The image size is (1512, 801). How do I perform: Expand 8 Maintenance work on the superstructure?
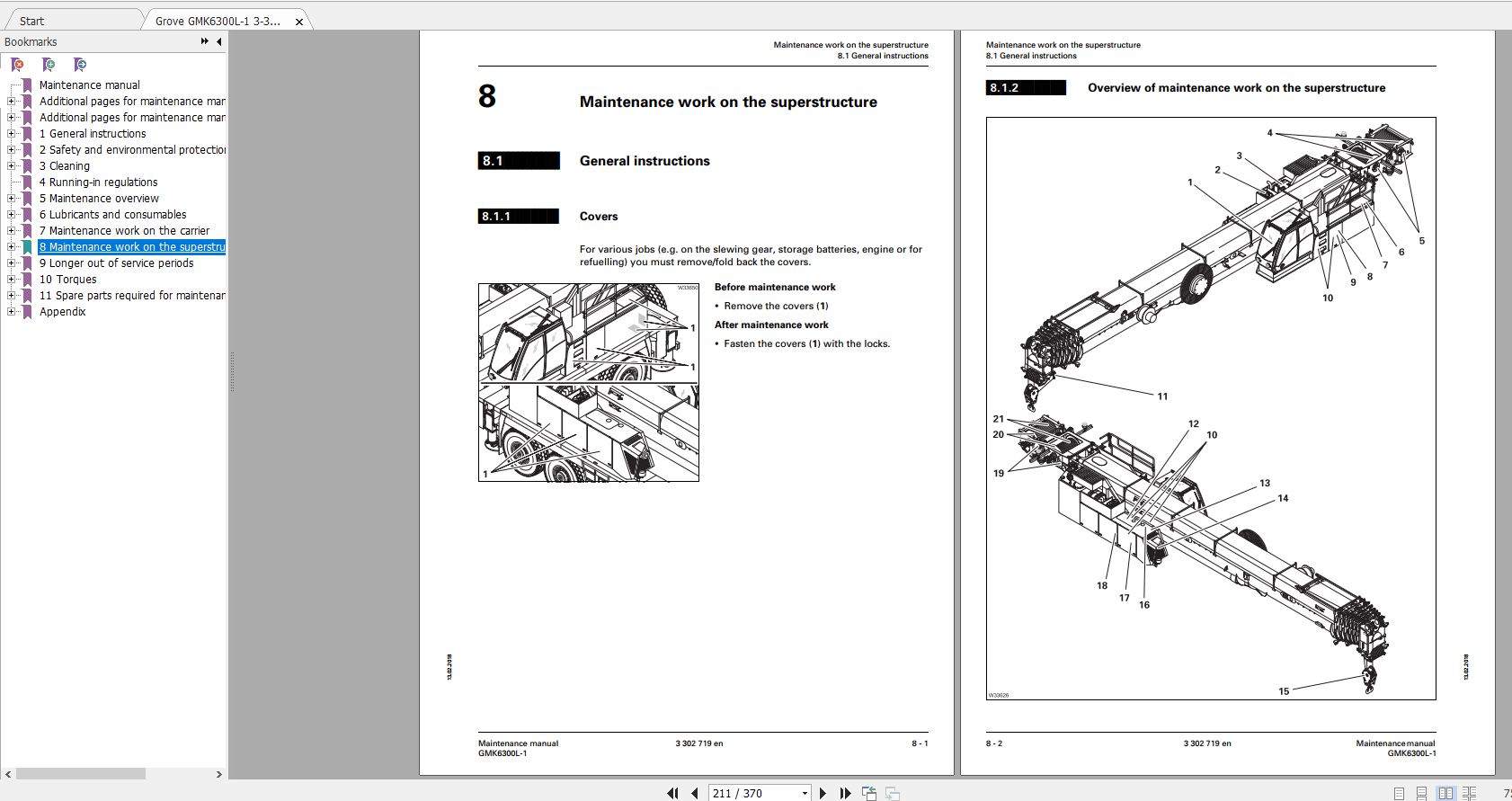pyautogui.click(x=11, y=247)
